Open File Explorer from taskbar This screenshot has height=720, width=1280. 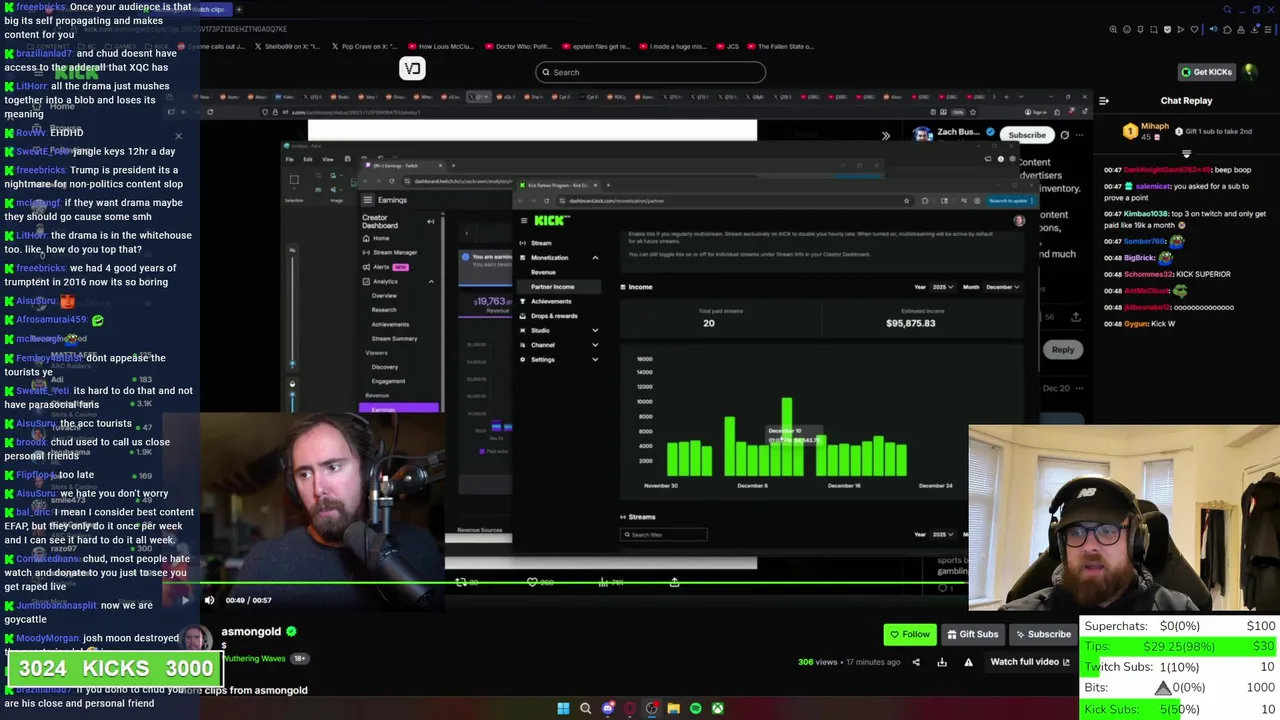click(673, 708)
